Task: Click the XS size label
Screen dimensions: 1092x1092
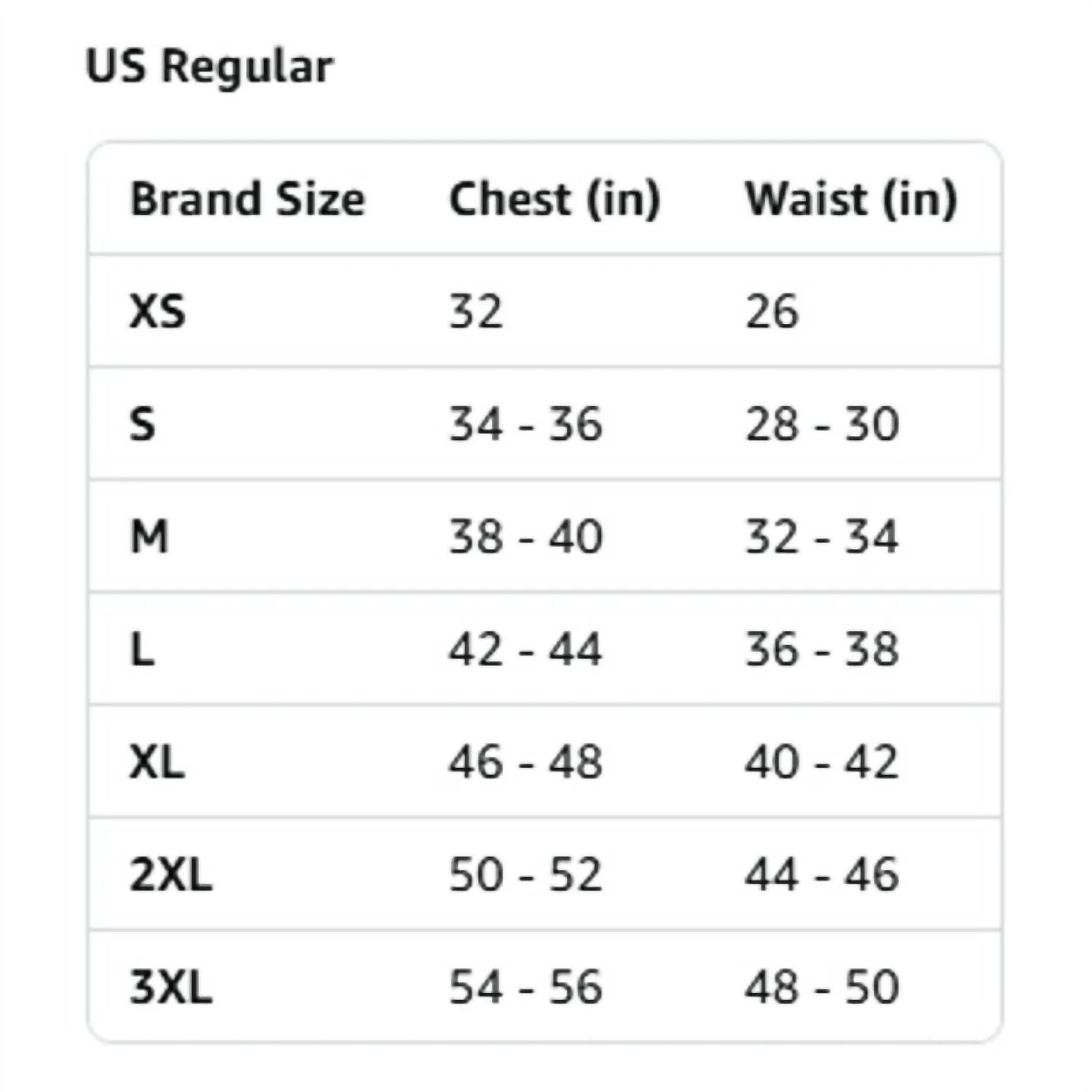Action: (157, 312)
